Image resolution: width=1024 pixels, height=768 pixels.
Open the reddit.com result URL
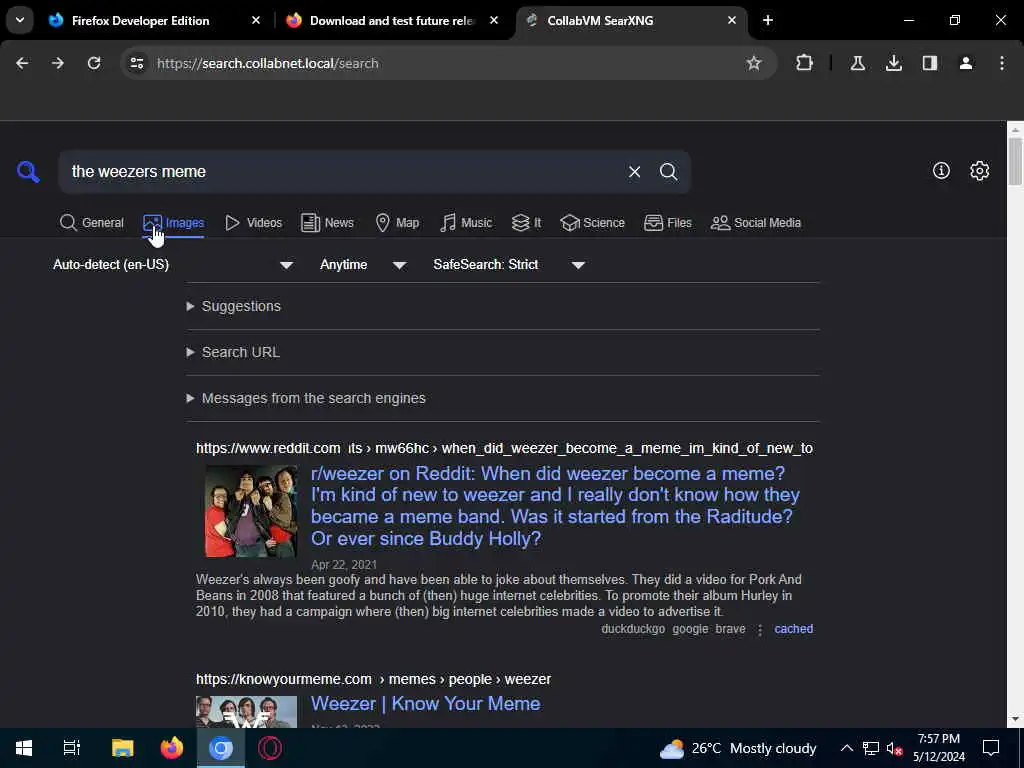(504, 449)
